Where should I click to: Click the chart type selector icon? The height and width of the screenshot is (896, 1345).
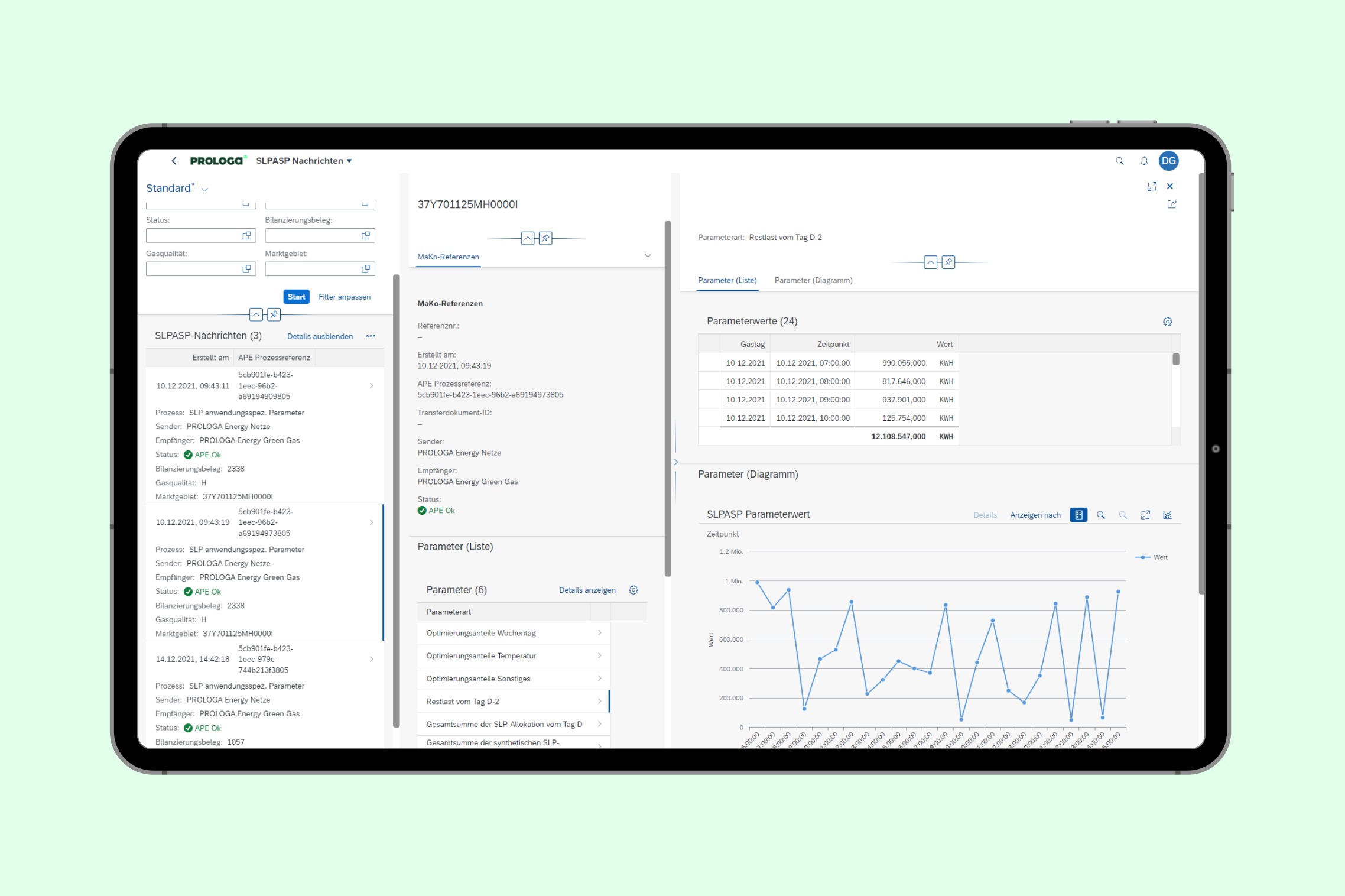tap(1167, 515)
